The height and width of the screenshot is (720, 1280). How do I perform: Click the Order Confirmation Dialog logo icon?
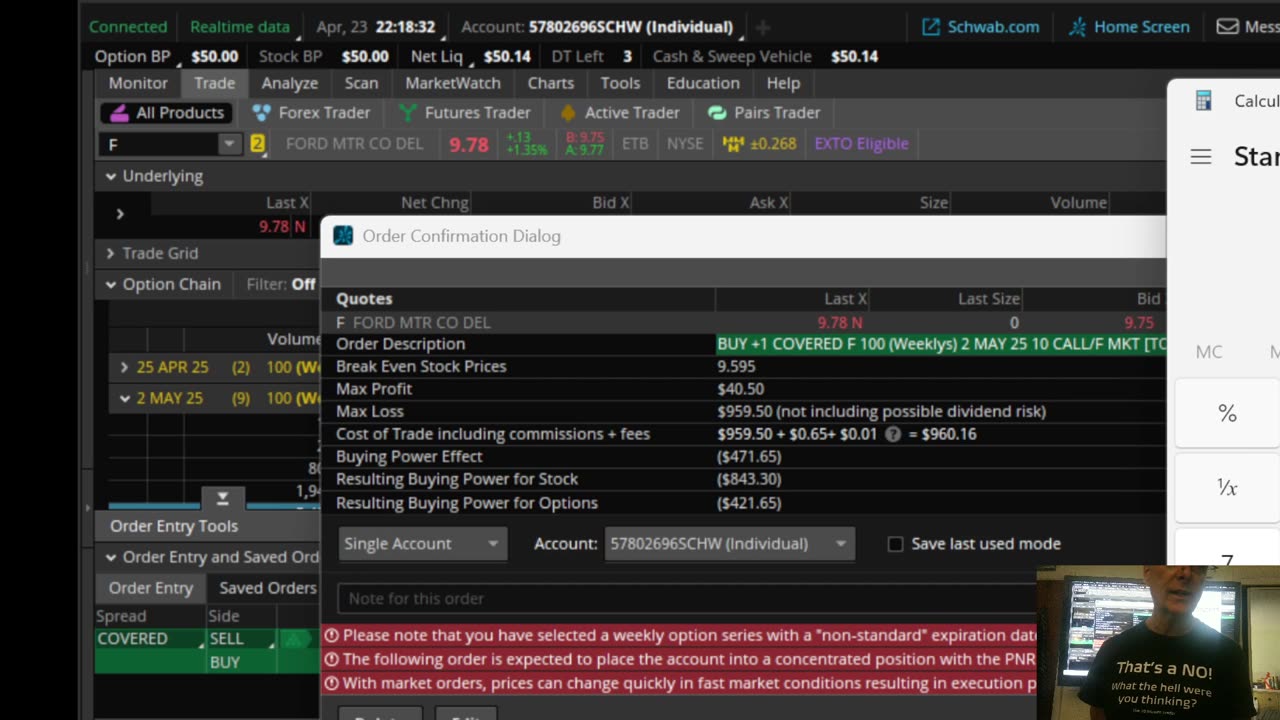tap(343, 236)
